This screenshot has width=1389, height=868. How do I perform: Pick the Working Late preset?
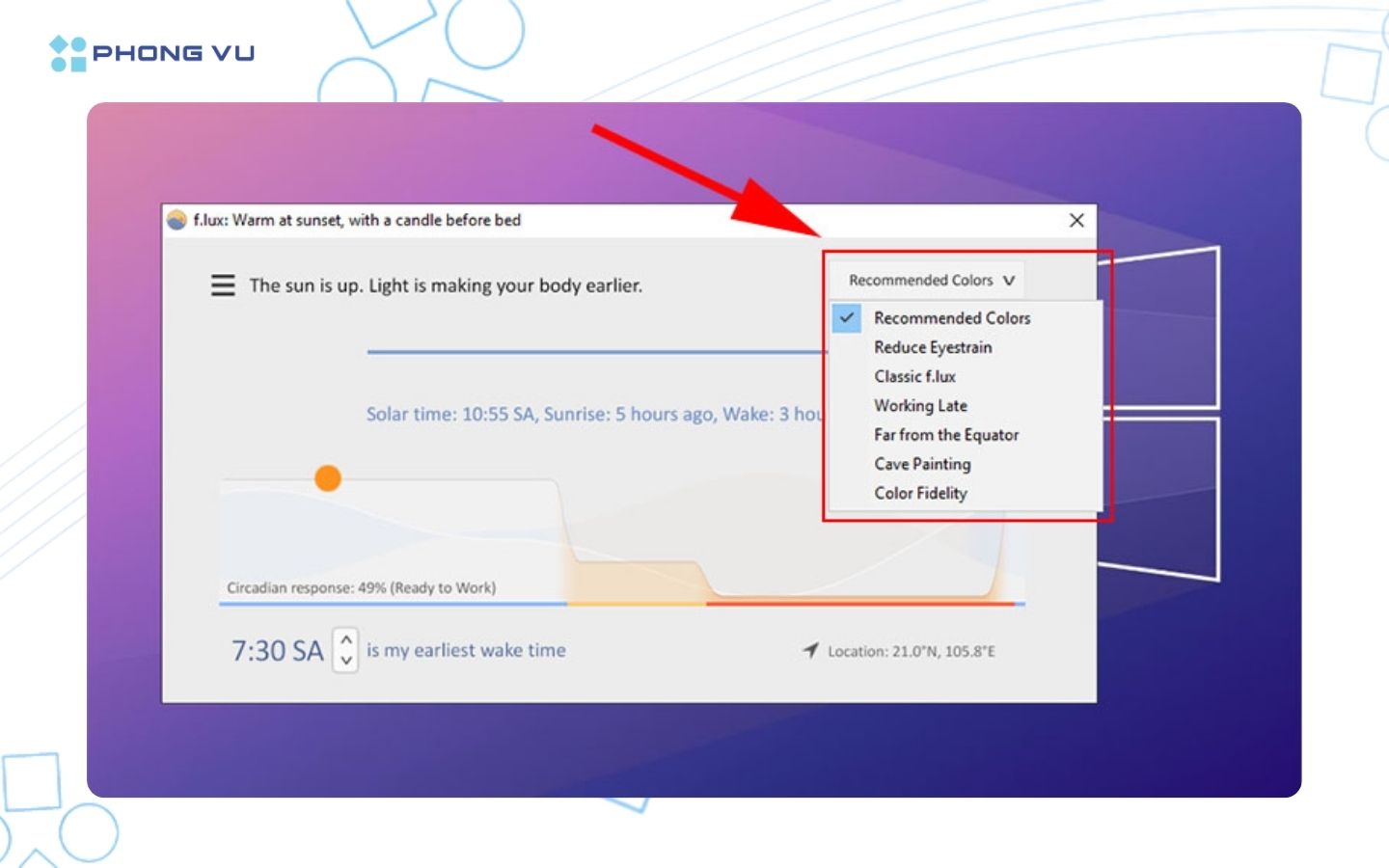click(x=920, y=406)
